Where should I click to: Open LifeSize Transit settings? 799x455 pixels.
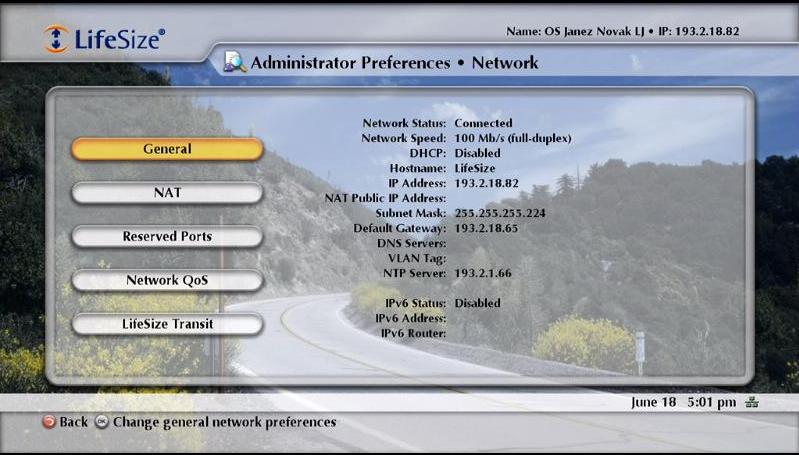click(167, 324)
